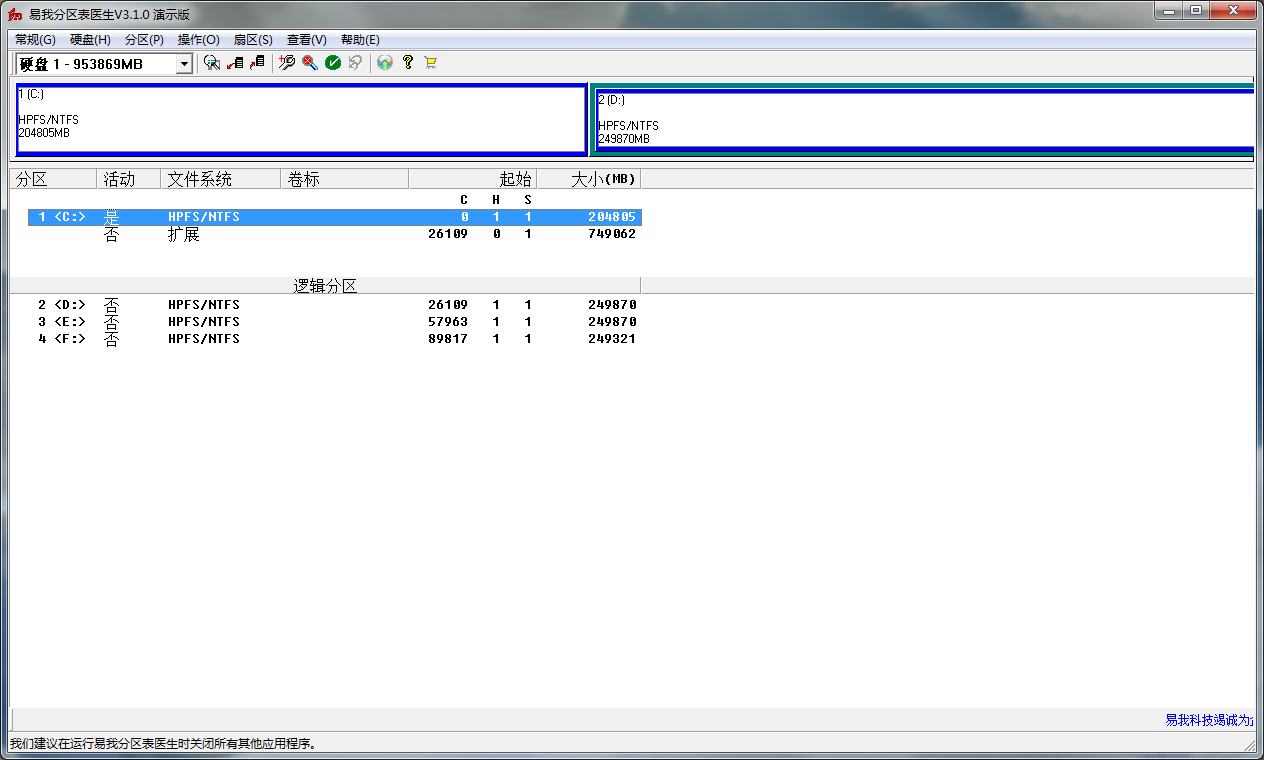The height and width of the screenshot is (760, 1264).
Task: Open the 操作(O) menu
Action: pos(198,40)
